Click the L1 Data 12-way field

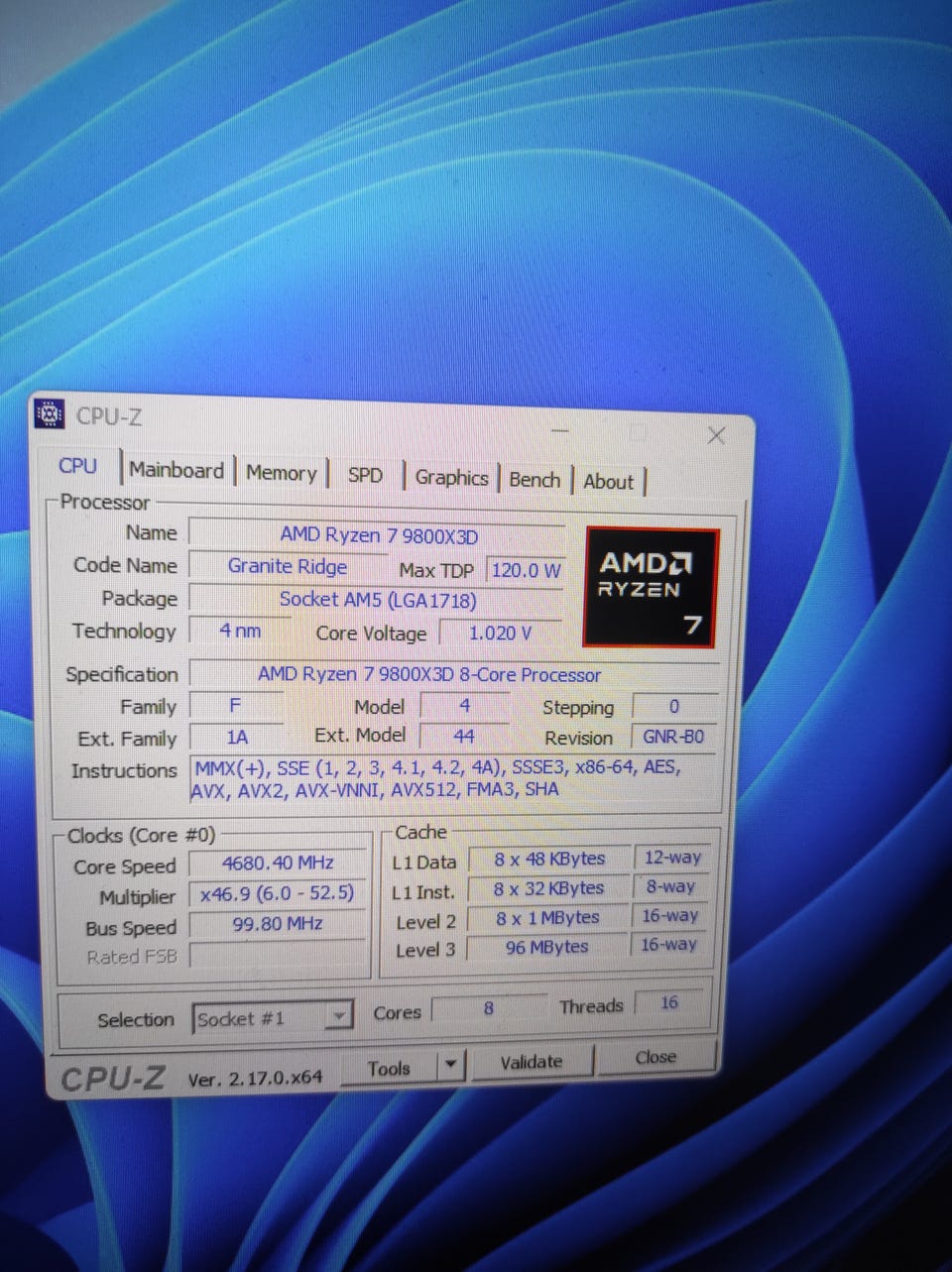672,857
